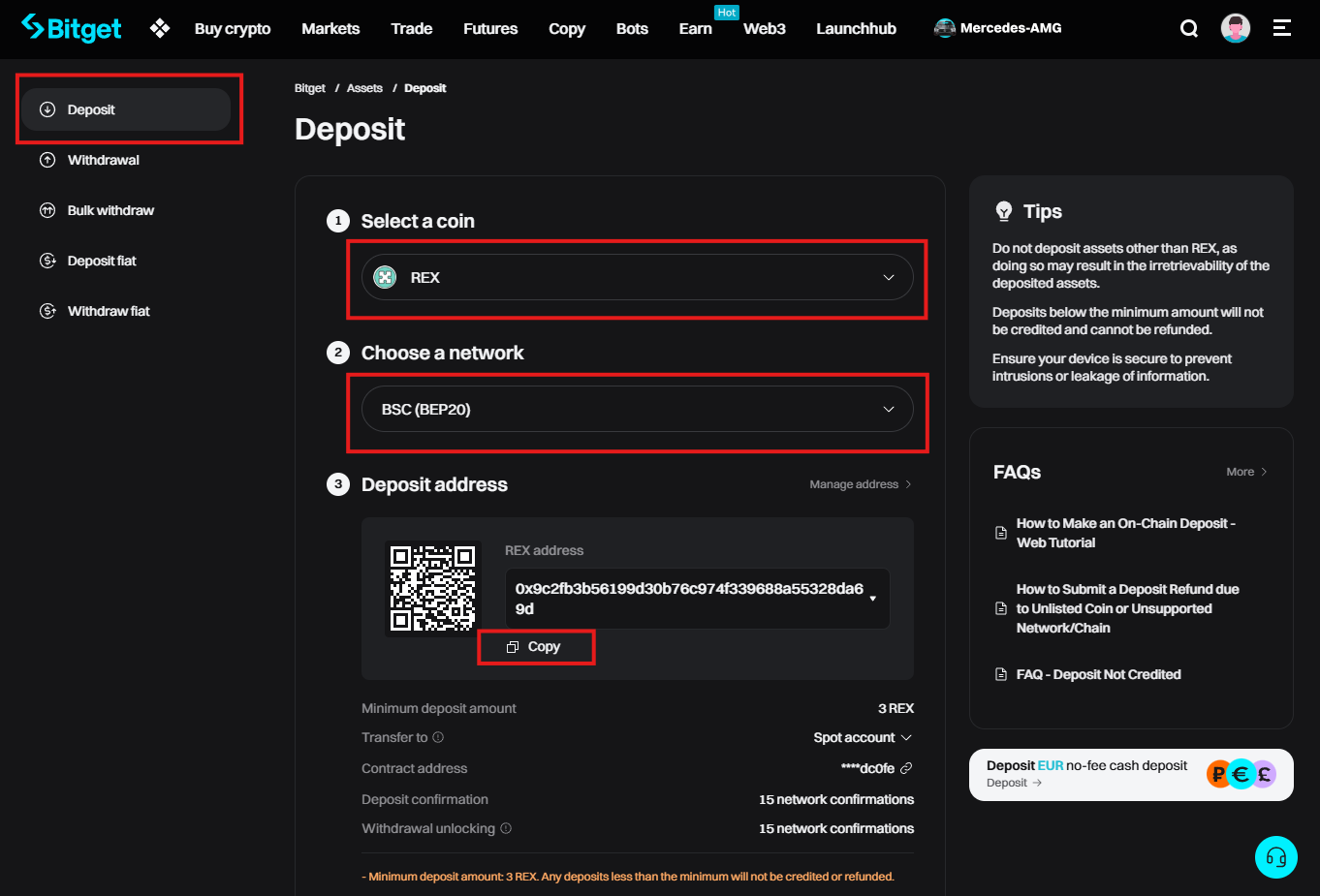The width and height of the screenshot is (1320, 896).
Task: Open the hamburger menu at top right
Action: [x=1281, y=28]
